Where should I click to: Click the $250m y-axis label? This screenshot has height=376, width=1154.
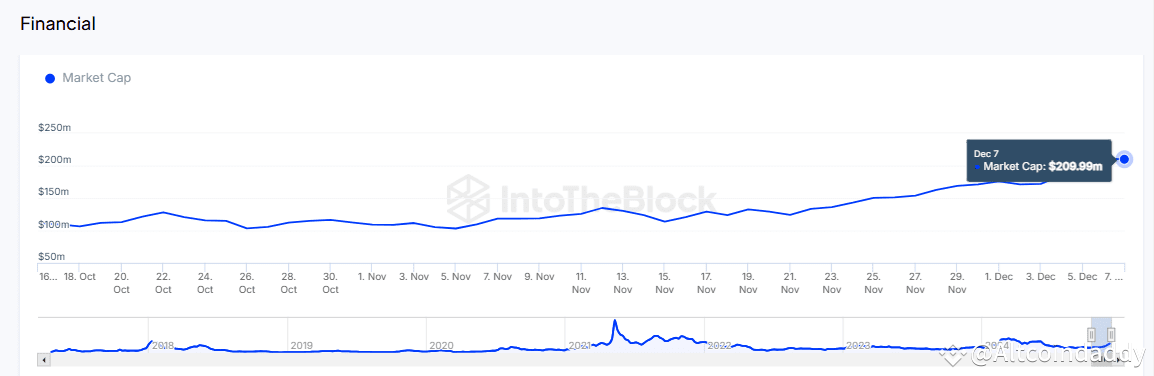pyautogui.click(x=54, y=127)
